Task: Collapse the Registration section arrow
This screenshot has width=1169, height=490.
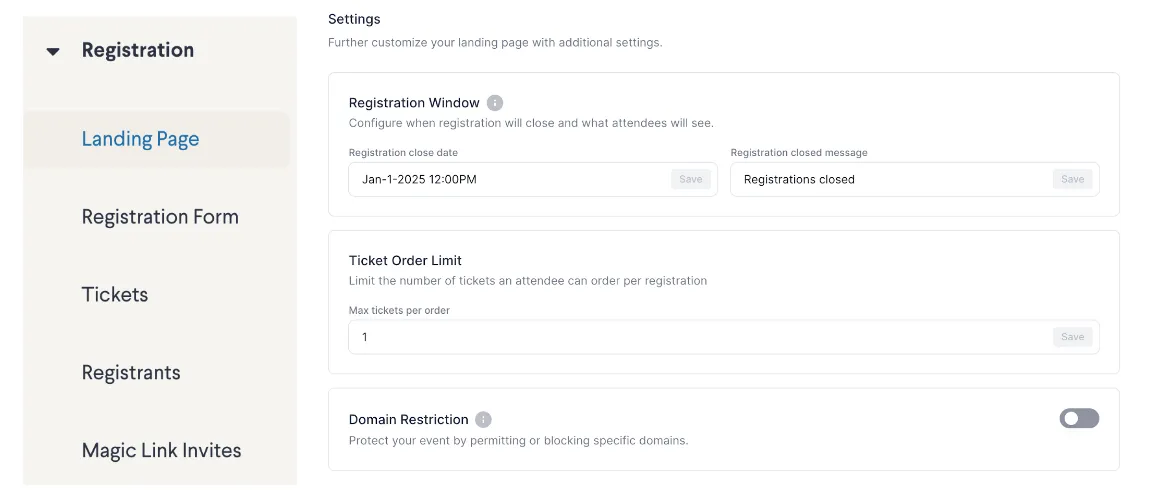Action: [x=53, y=51]
